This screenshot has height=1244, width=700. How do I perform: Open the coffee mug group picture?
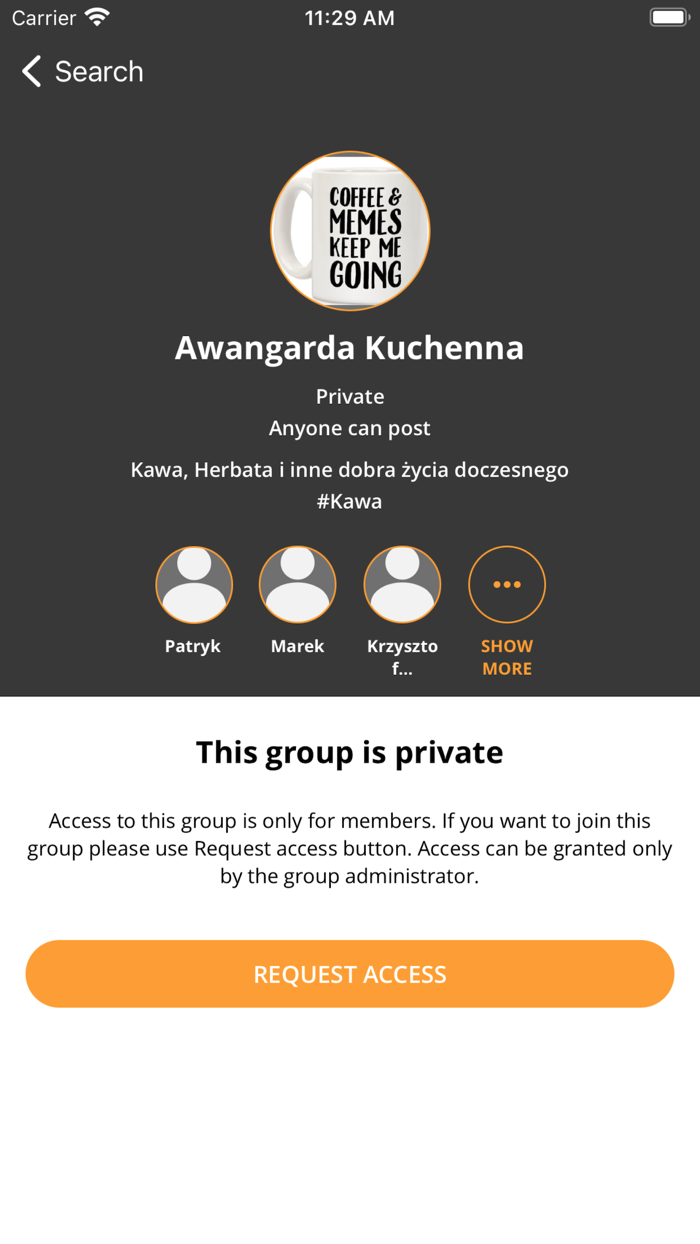click(350, 231)
